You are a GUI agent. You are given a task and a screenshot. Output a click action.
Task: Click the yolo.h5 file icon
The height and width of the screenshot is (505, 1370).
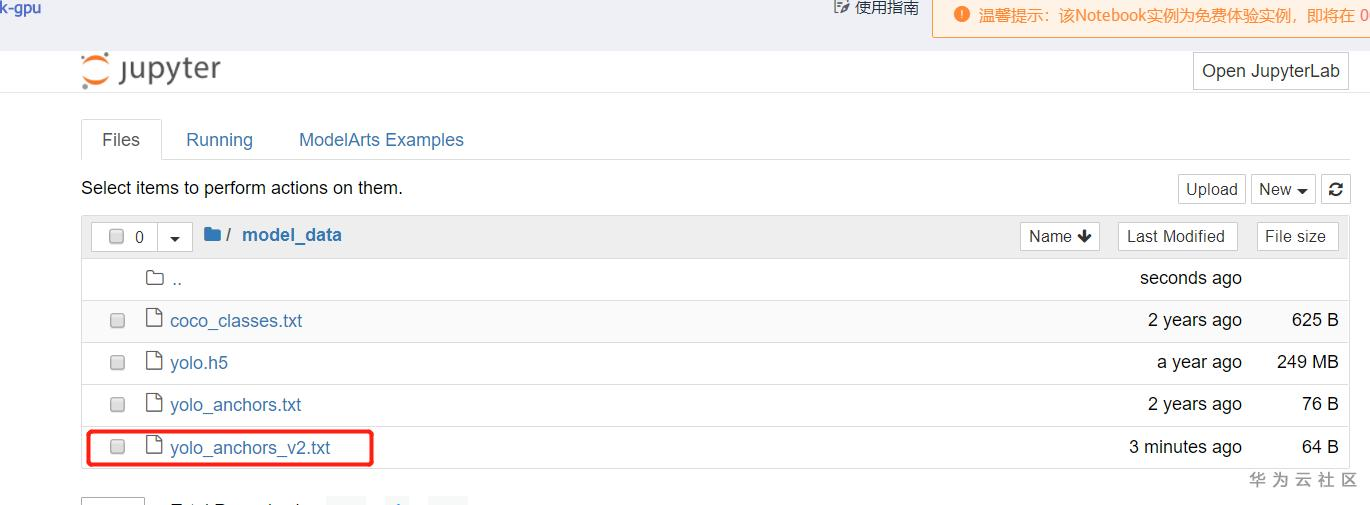pyautogui.click(x=154, y=361)
